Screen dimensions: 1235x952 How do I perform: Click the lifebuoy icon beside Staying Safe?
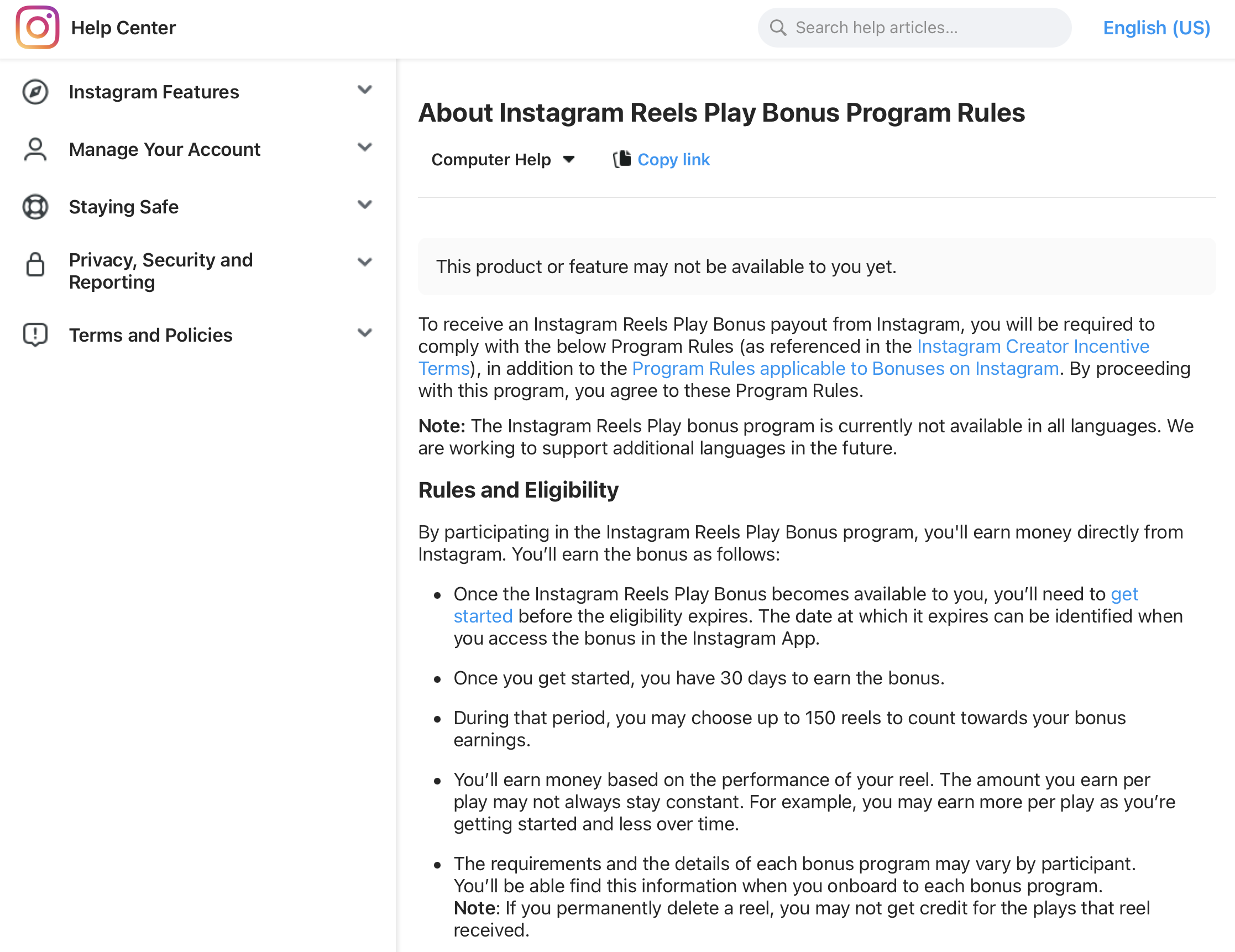point(35,206)
